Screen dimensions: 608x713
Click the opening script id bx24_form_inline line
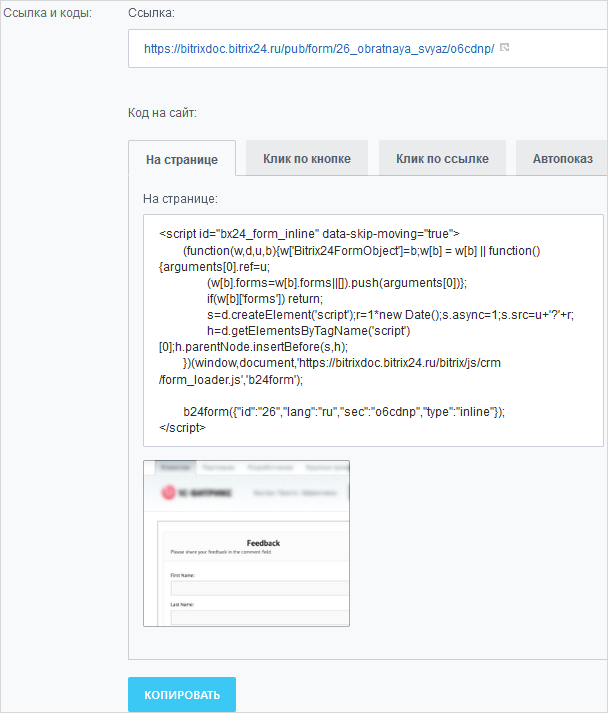309,234
